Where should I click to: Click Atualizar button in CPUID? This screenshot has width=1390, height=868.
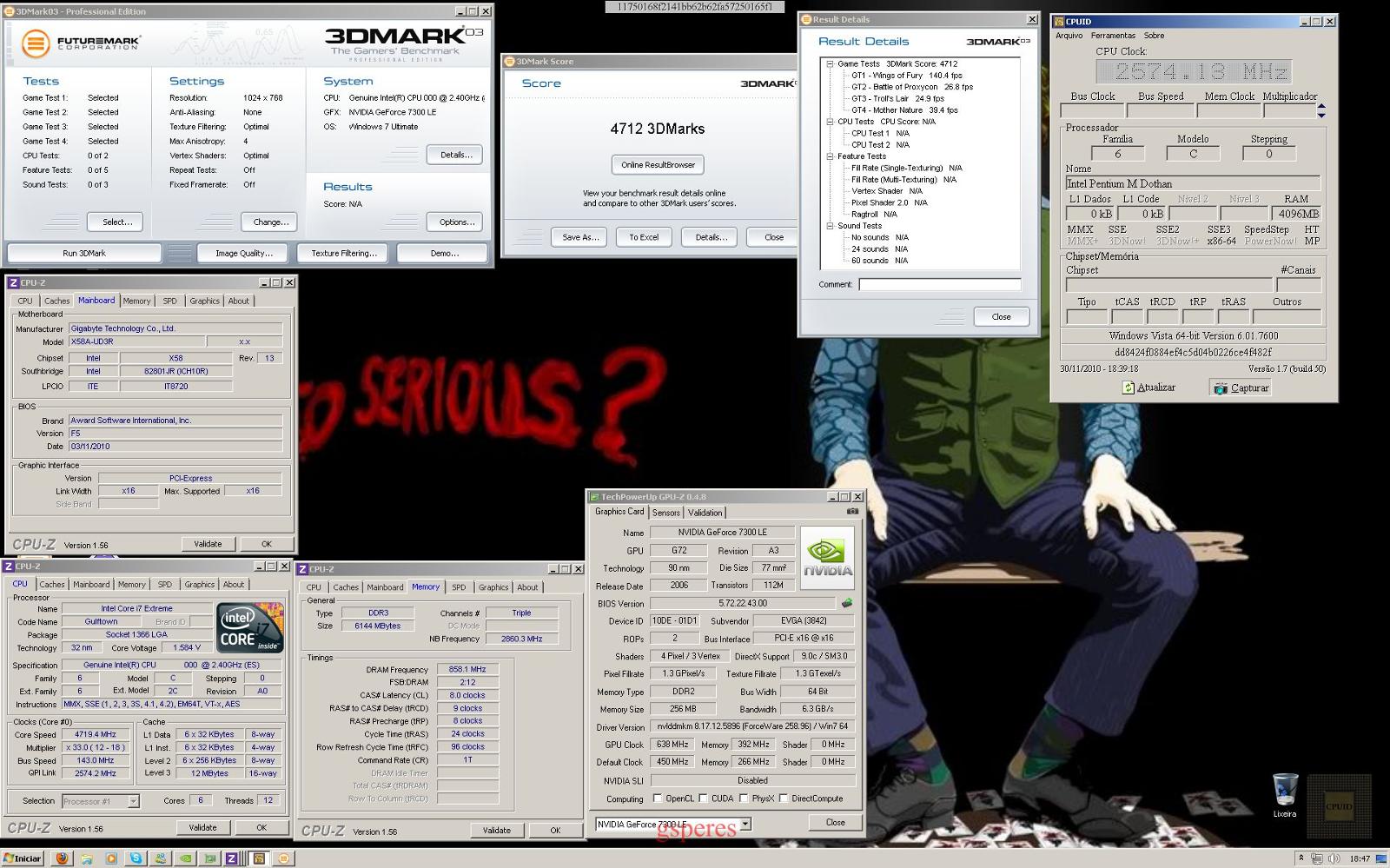pyautogui.click(x=1148, y=388)
